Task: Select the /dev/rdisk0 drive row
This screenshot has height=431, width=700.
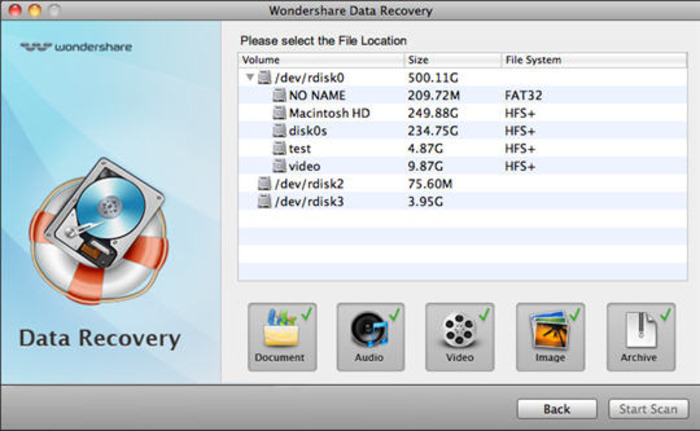Action: pyautogui.click(x=462, y=78)
